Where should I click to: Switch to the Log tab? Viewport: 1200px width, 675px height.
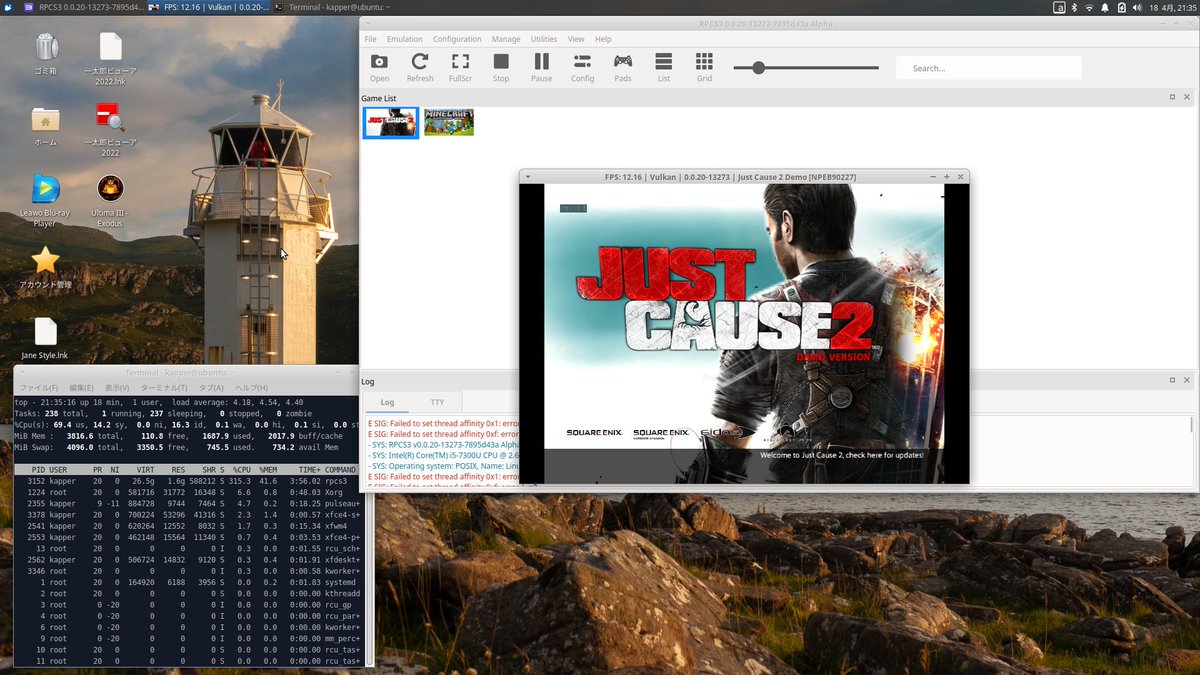(x=387, y=402)
